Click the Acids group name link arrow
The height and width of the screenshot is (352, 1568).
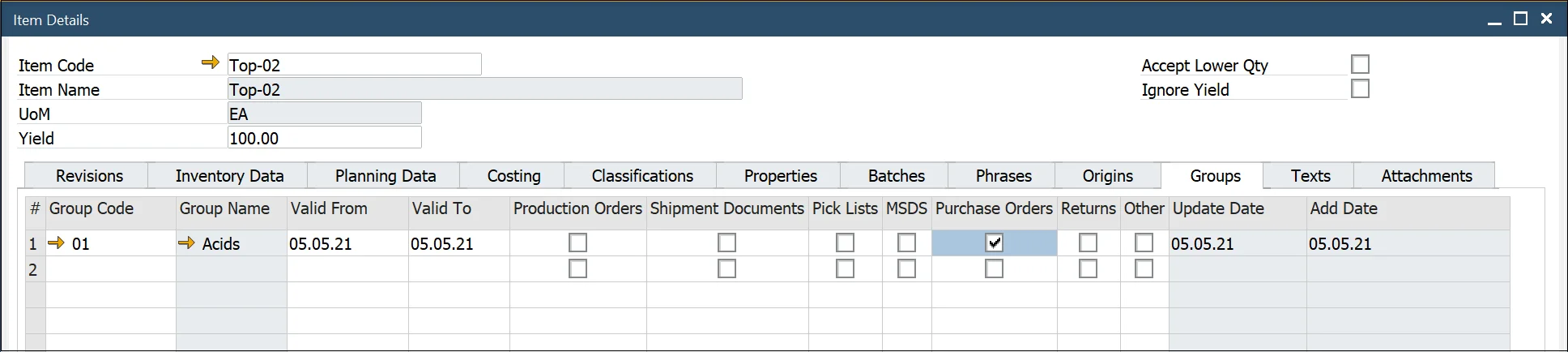tap(186, 243)
